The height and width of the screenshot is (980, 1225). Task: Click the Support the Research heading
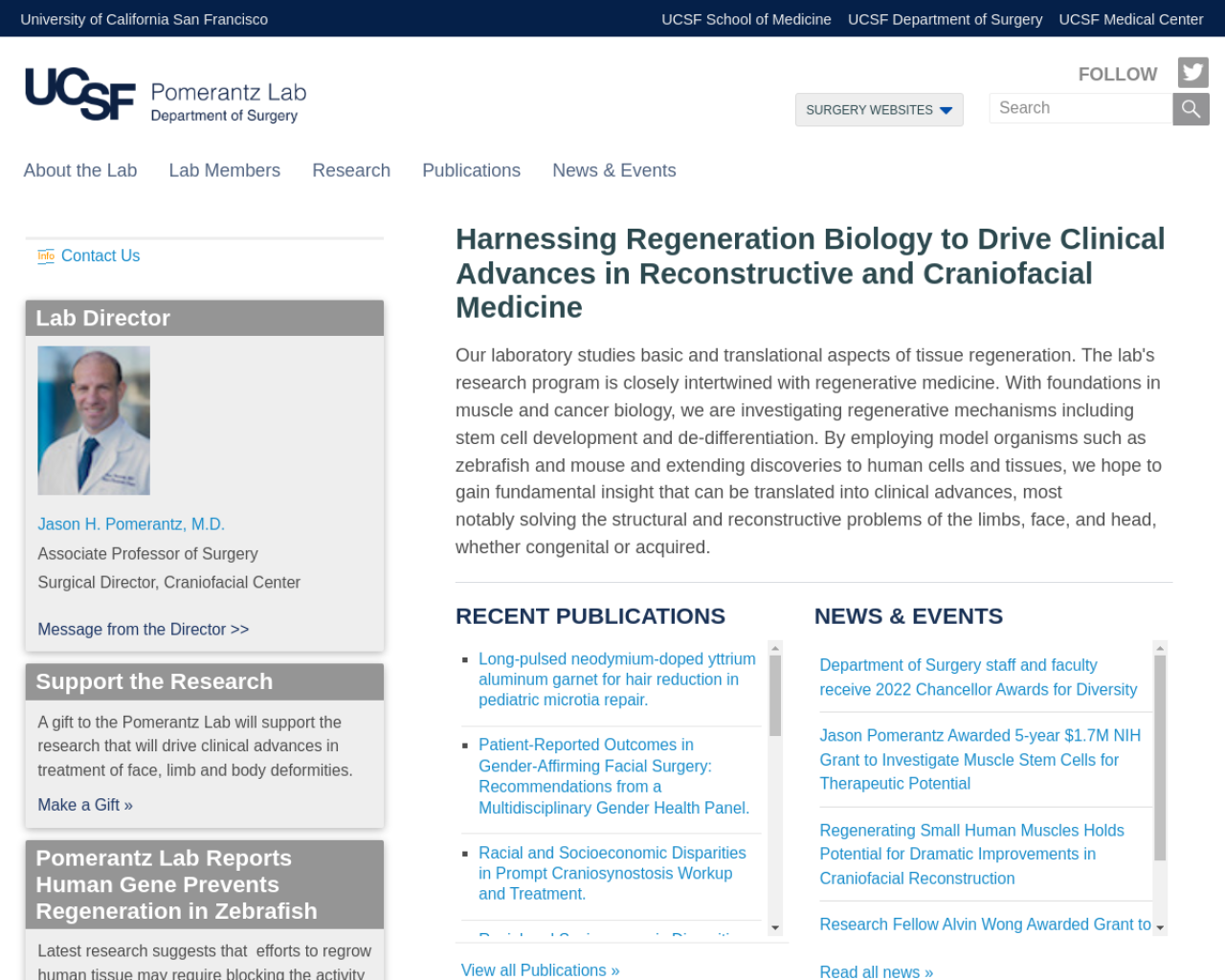(205, 681)
